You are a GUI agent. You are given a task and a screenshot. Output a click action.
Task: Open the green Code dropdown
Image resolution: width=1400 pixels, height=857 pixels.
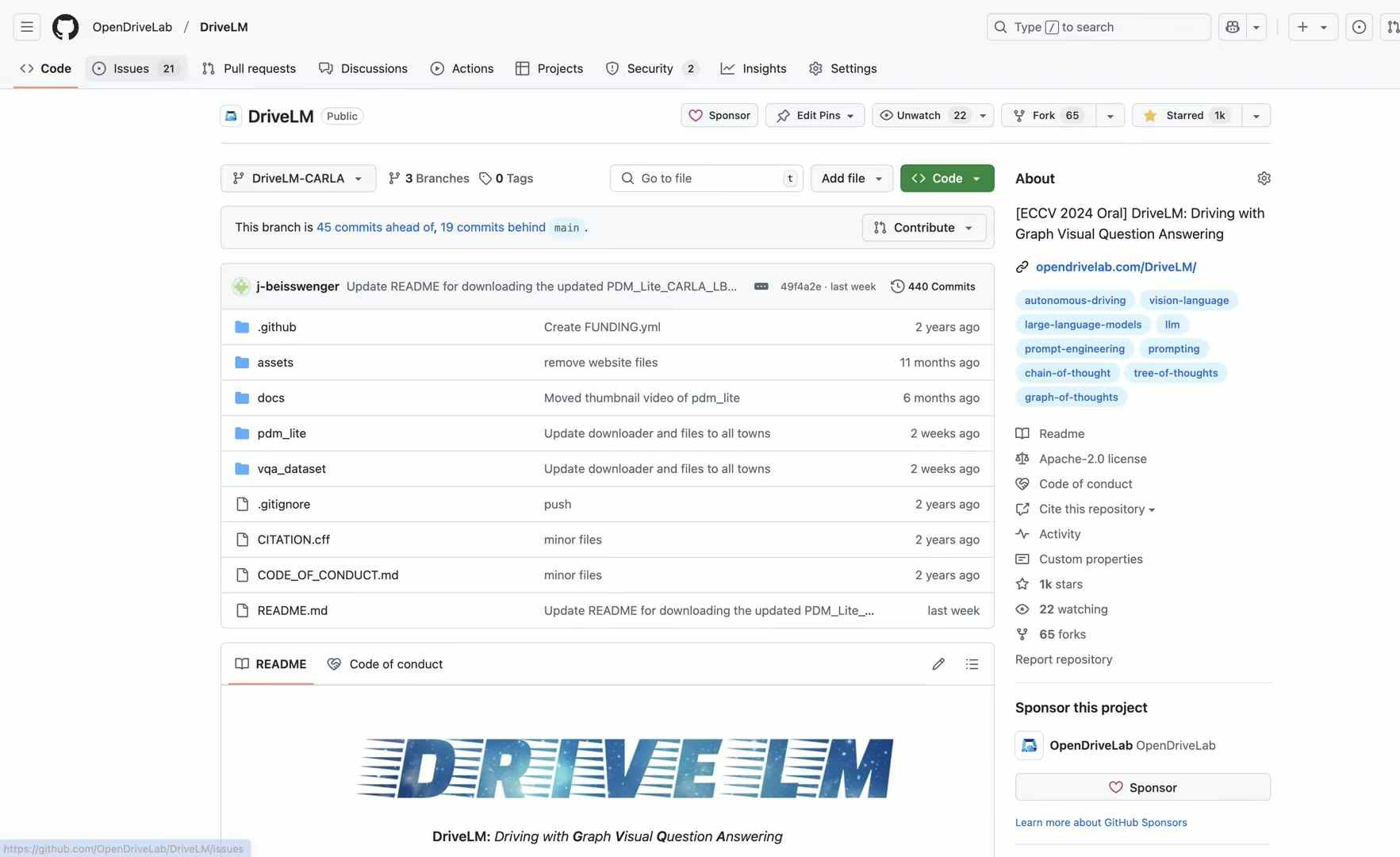click(947, 179)
